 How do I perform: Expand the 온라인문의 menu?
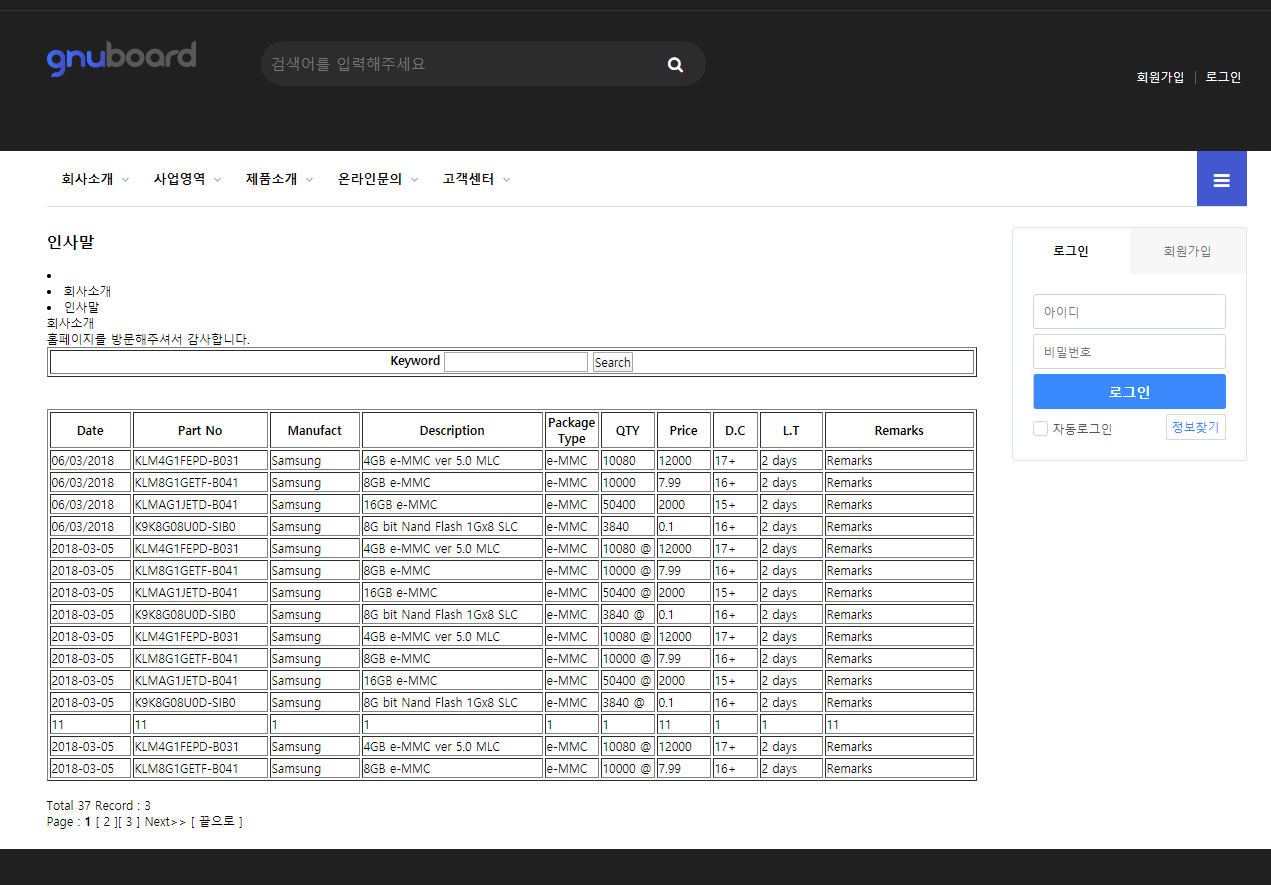[x=377, y=180]
